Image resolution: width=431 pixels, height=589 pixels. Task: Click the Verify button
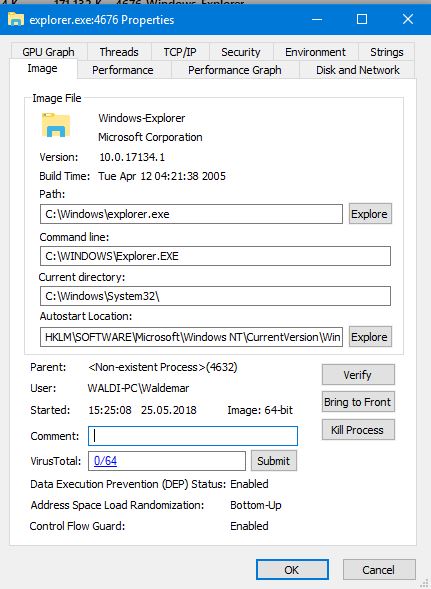click(358, 375)
